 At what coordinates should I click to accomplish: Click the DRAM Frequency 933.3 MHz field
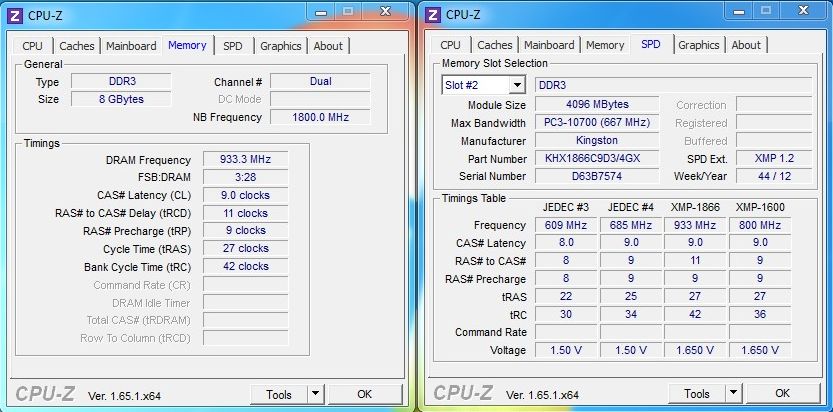point(245,160)
